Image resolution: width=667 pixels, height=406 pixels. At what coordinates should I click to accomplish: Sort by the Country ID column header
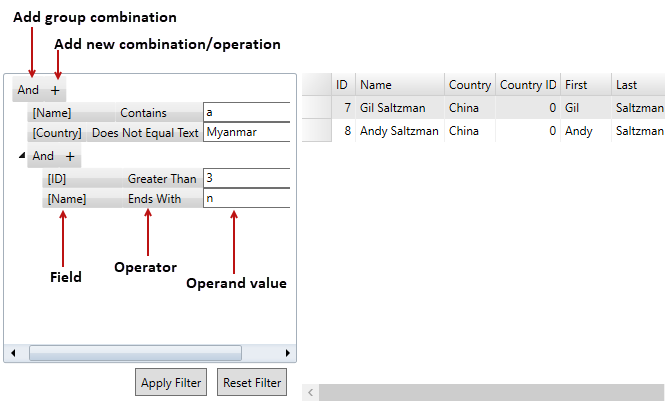pyautogui.click(x=527, y=85)
